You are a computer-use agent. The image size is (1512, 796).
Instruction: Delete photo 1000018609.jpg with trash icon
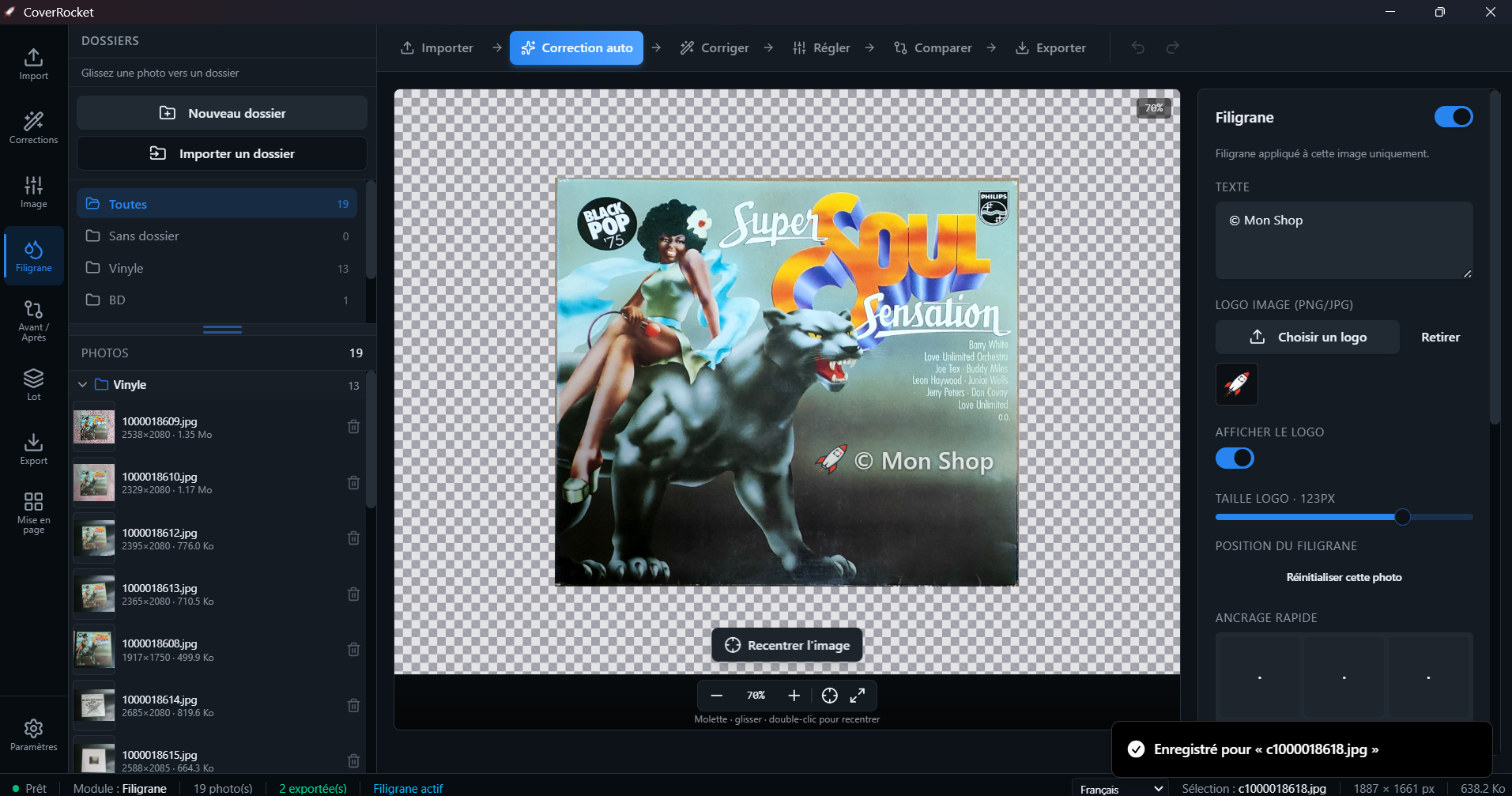pyautogui.click(x=353, y=427)
